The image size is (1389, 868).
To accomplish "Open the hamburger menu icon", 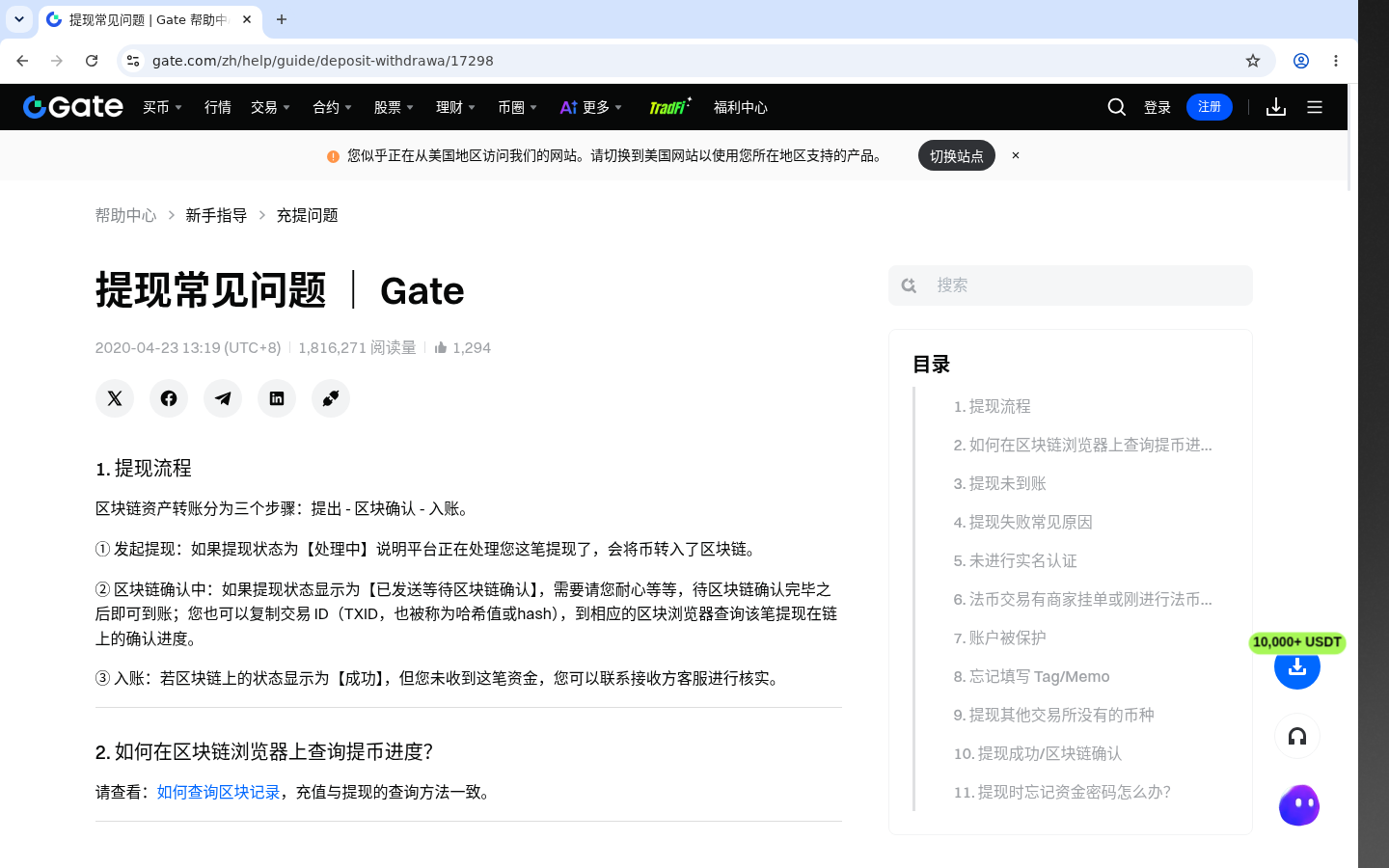I will coord(1315,107).
